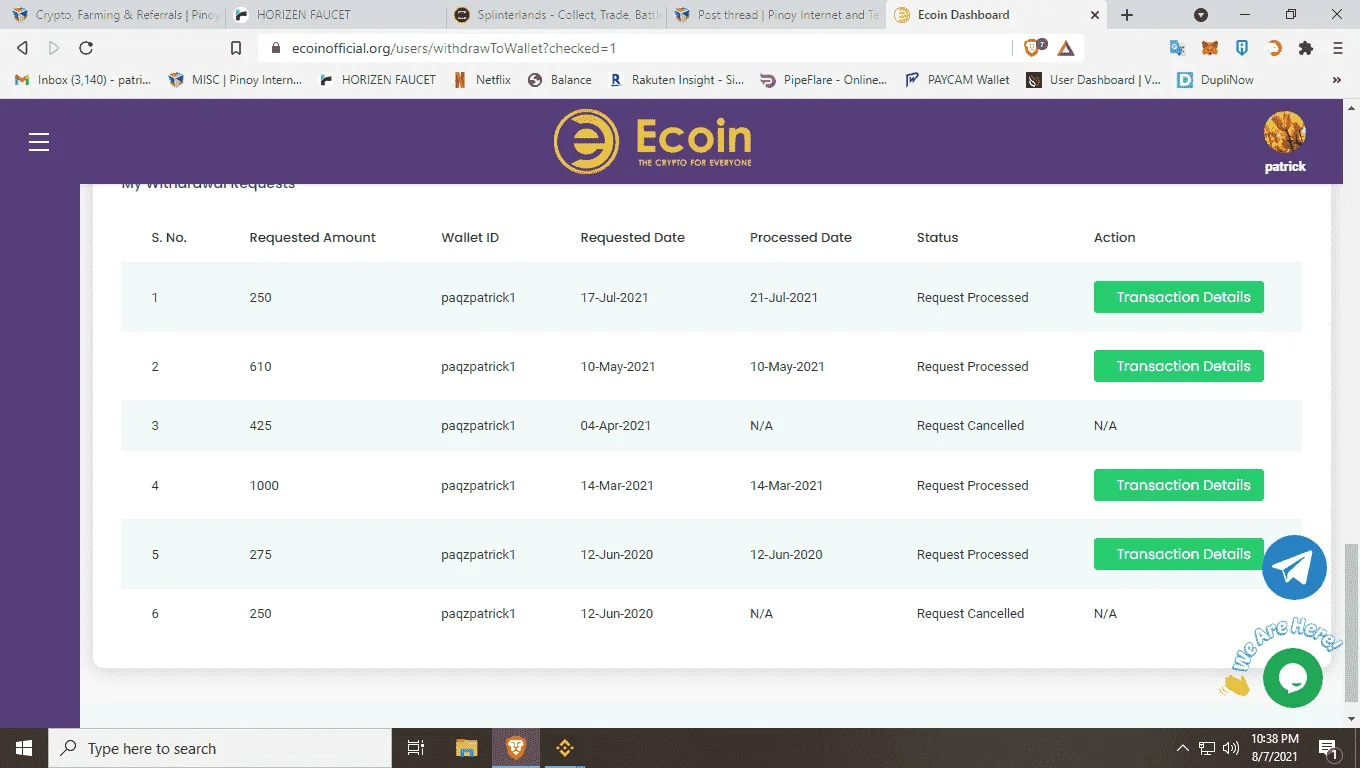View Transaction Details for the 610 request

1179,366
